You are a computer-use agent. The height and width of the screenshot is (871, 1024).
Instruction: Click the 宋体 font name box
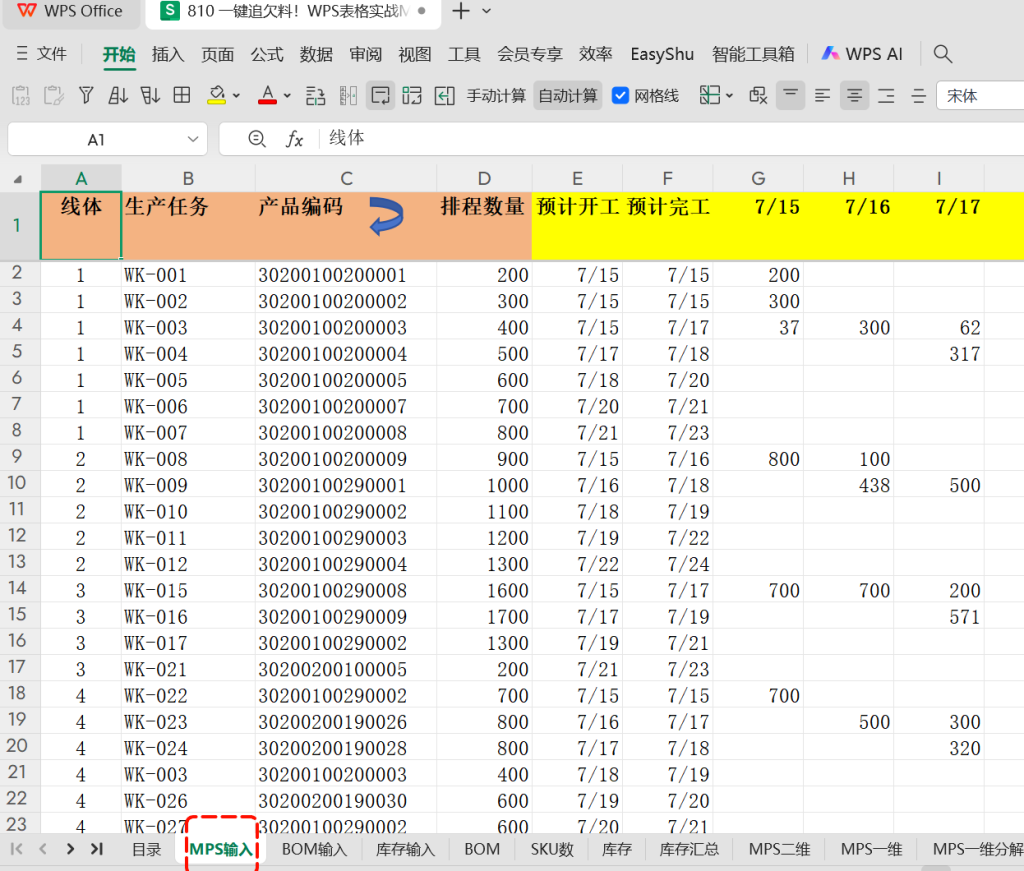coord(980,96)
